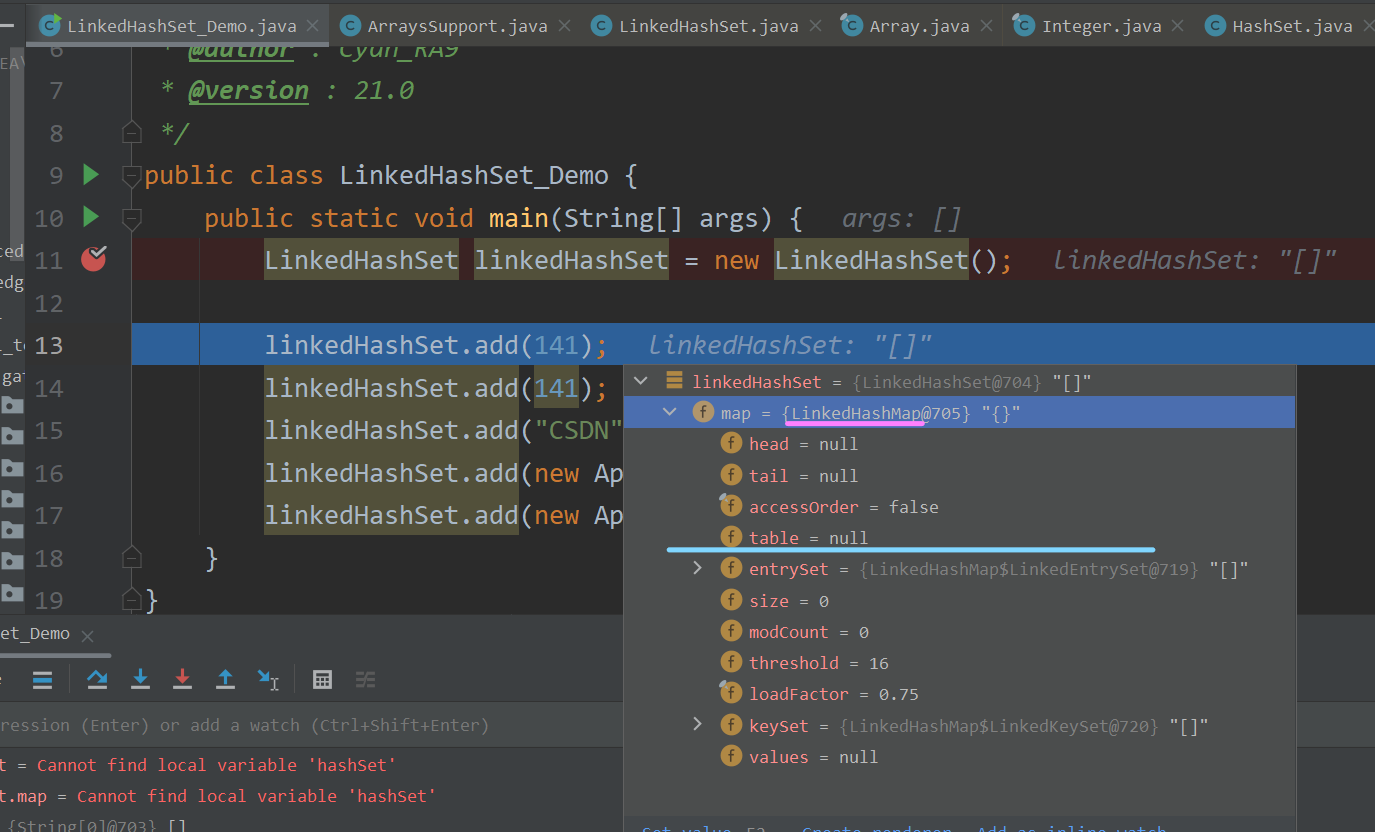Image resolution: width=1375 pixels, height=832 pixels.
Task: Click the main method name on line 10
Action: pyautogui.click(x=519, y=218)
